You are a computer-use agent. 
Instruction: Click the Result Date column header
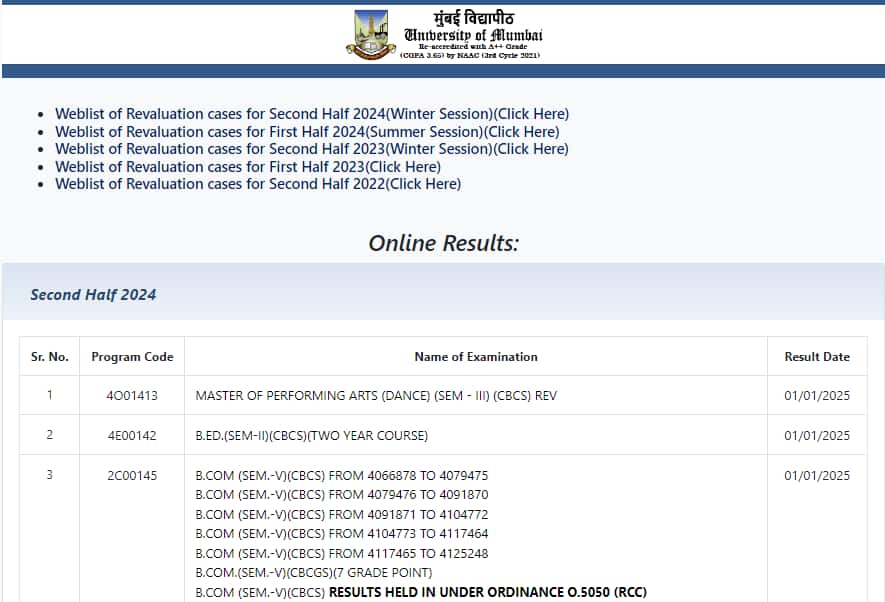(x=817, y=357)
